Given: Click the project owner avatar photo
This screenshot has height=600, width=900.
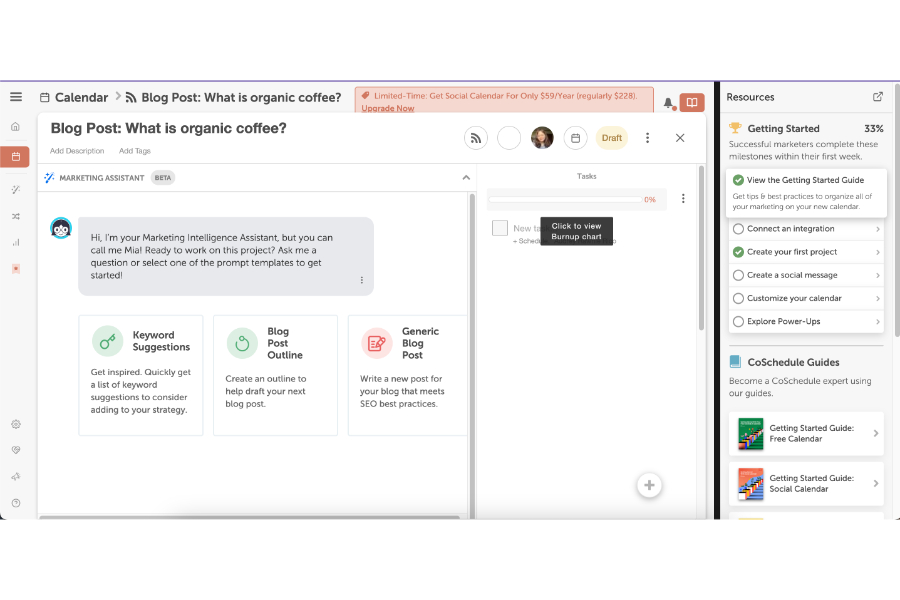Looking at the screenshot, I should tap(542, 138).
